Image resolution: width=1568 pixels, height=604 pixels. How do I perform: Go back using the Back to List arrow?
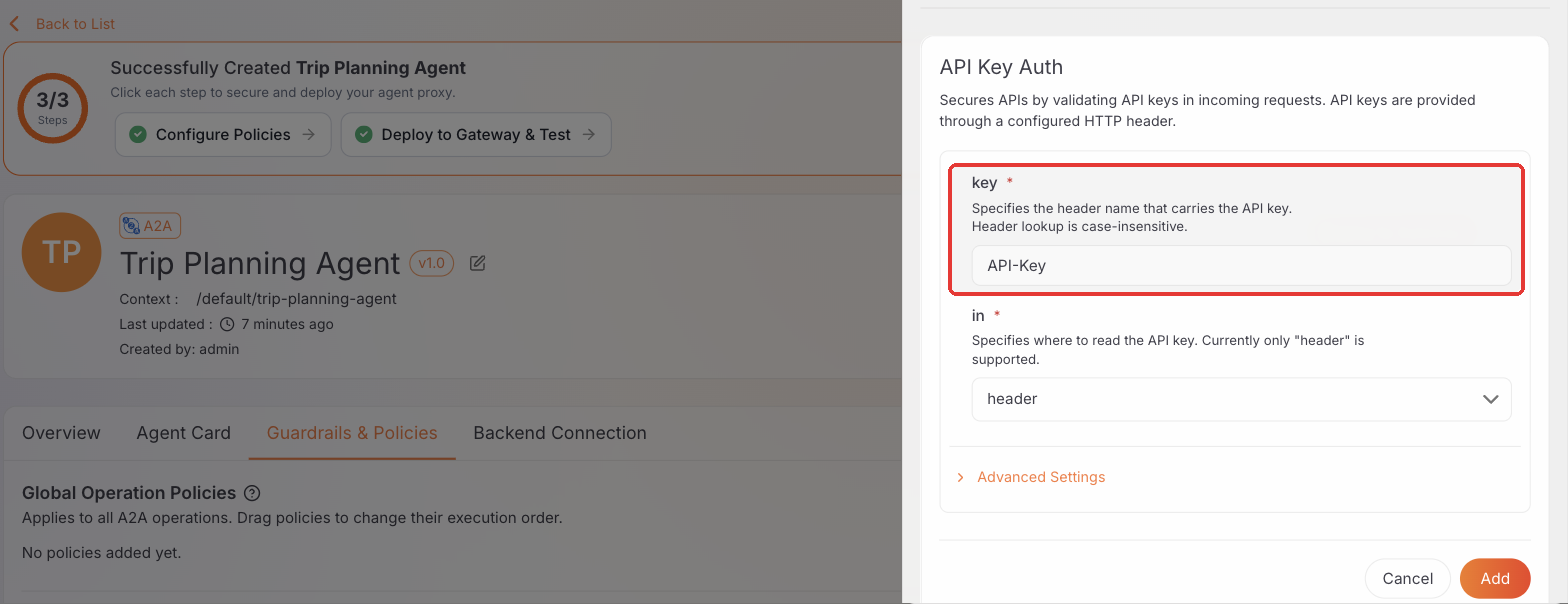pos(14,24)
